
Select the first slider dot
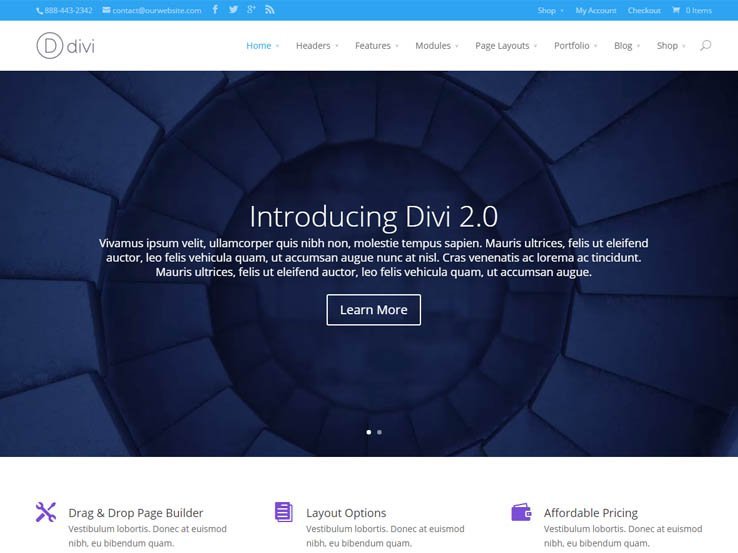click(369, 432)
